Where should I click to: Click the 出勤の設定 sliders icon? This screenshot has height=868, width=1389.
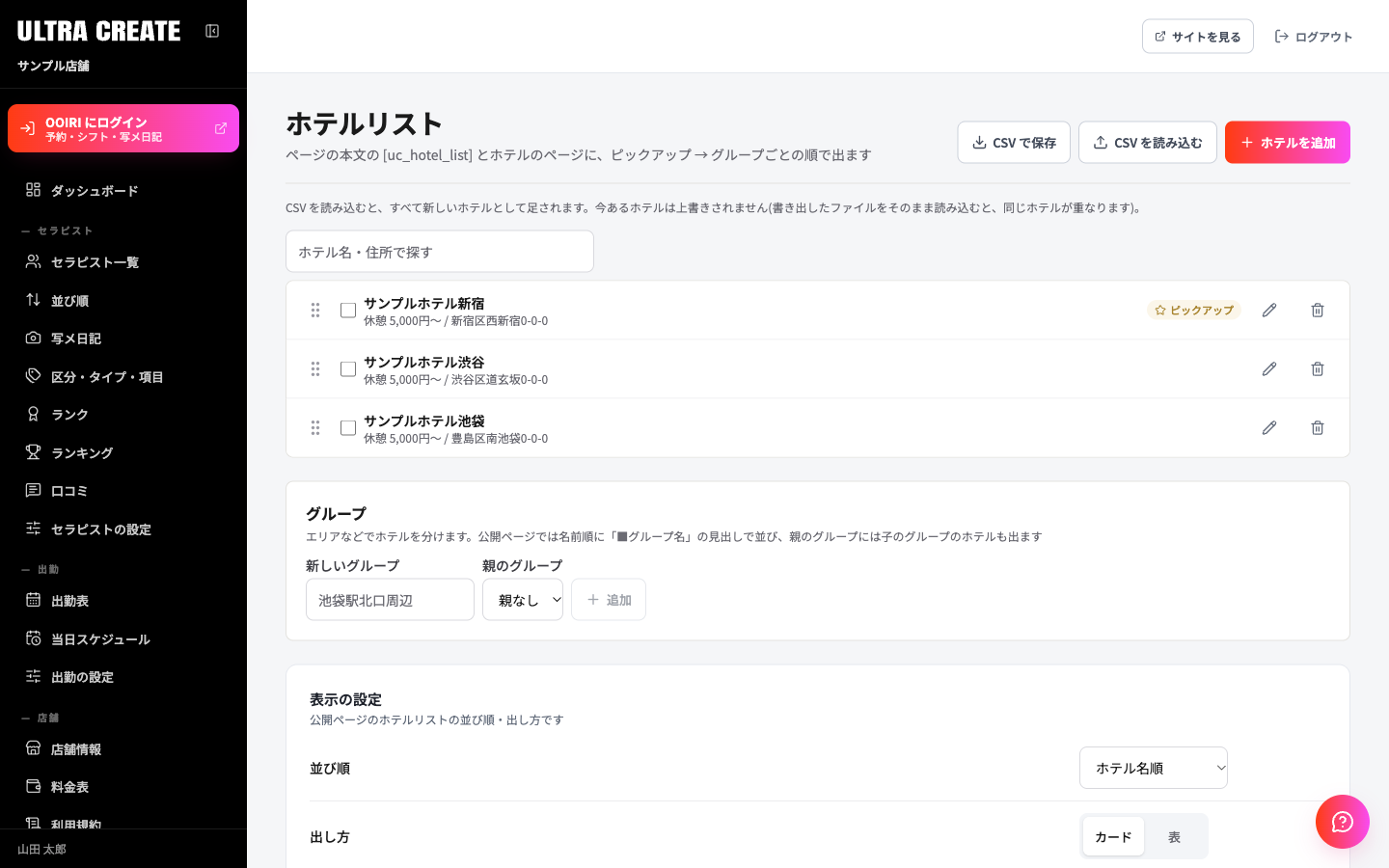pyautogui.click(x=33, y=676)
